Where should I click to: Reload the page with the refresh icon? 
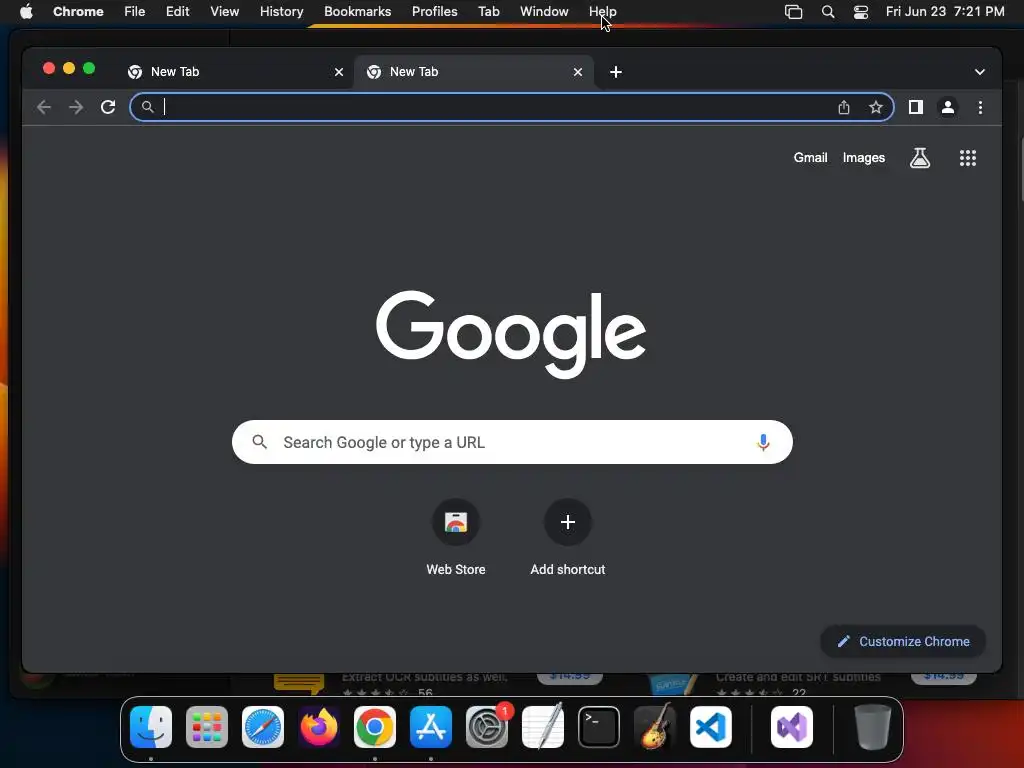108,107
